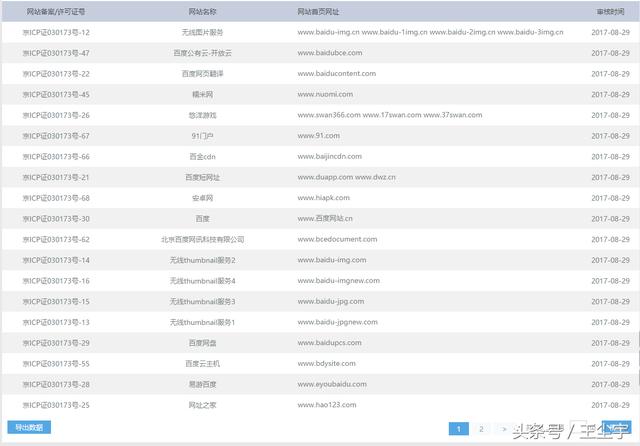Go to pagination page 2

point(481,429)
